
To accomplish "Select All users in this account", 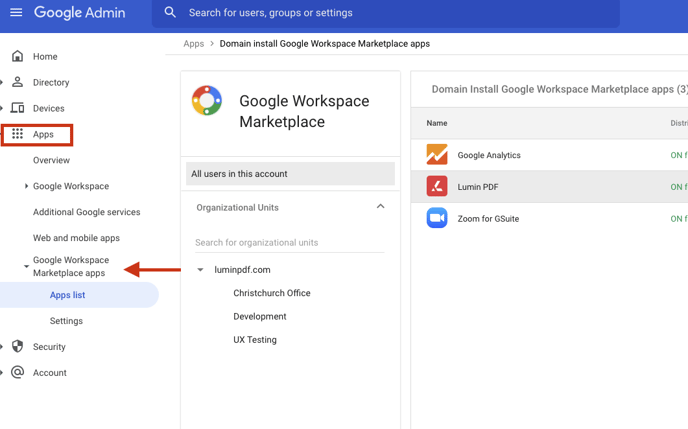I will tap(290, 174).
